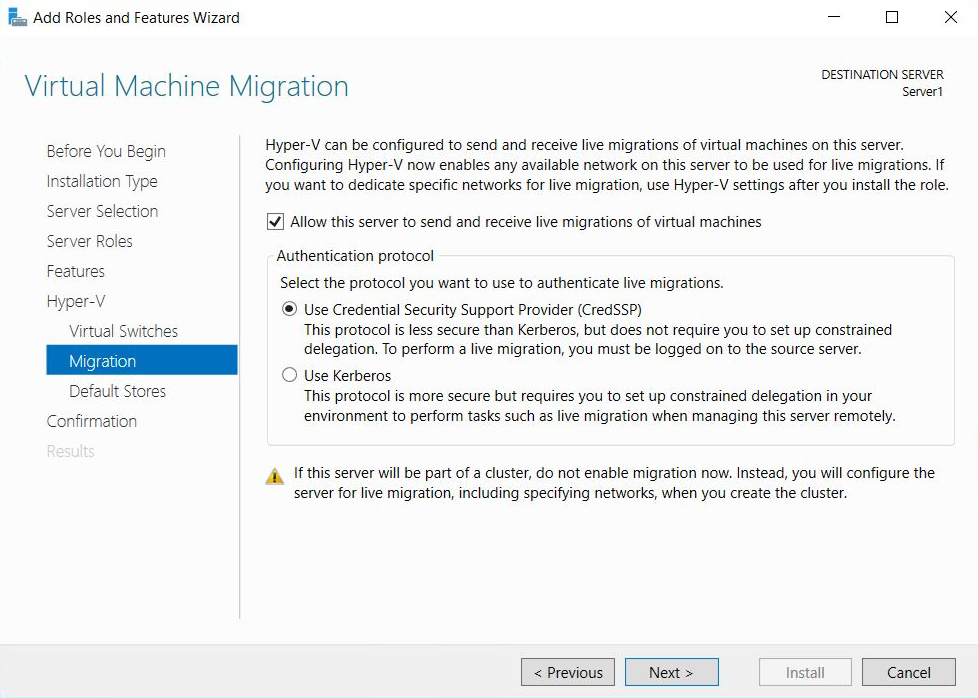Image resolution: width=978 pixels, height=698 pixels.
Task: Click the Results sidebar entry
Action: pyautogui.click(x=70, y=451)
